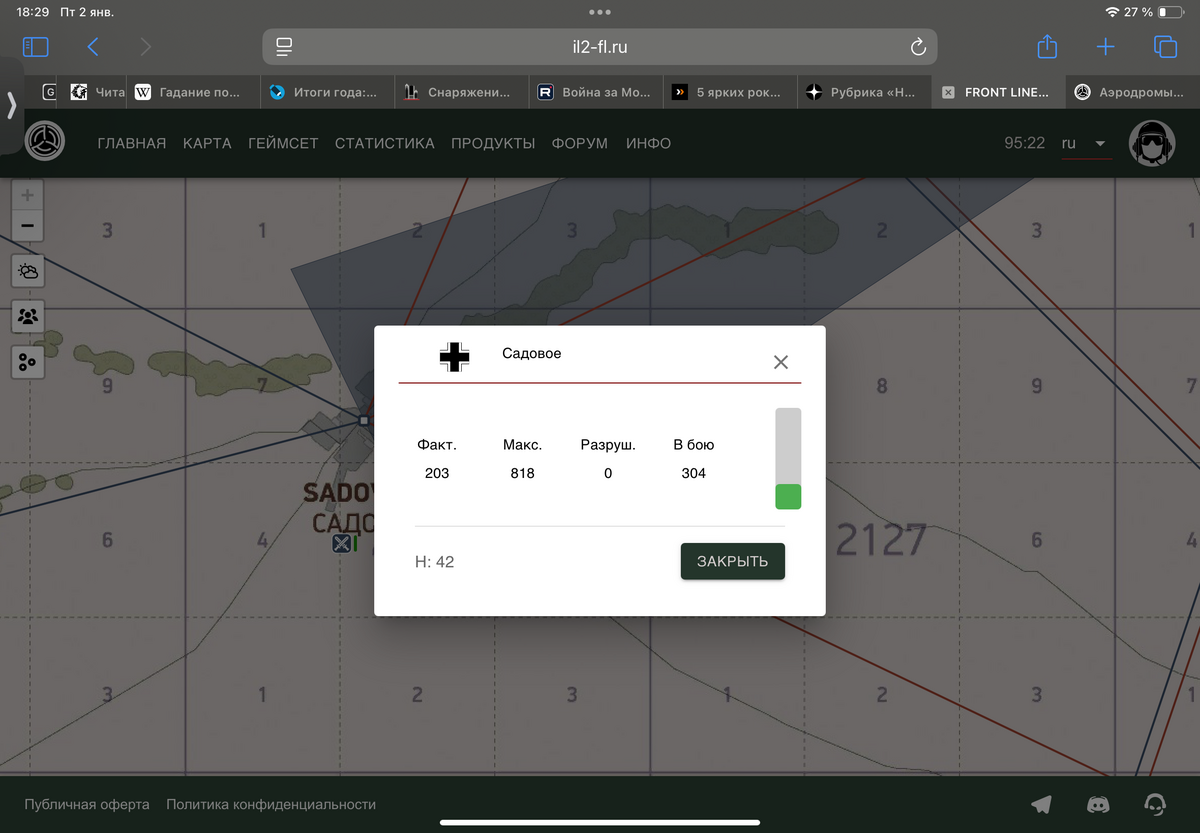Viewport: 1200px width, 833px height.
Task: Open the СТАТИСТИКА menu item
Action: pos(384,144)
